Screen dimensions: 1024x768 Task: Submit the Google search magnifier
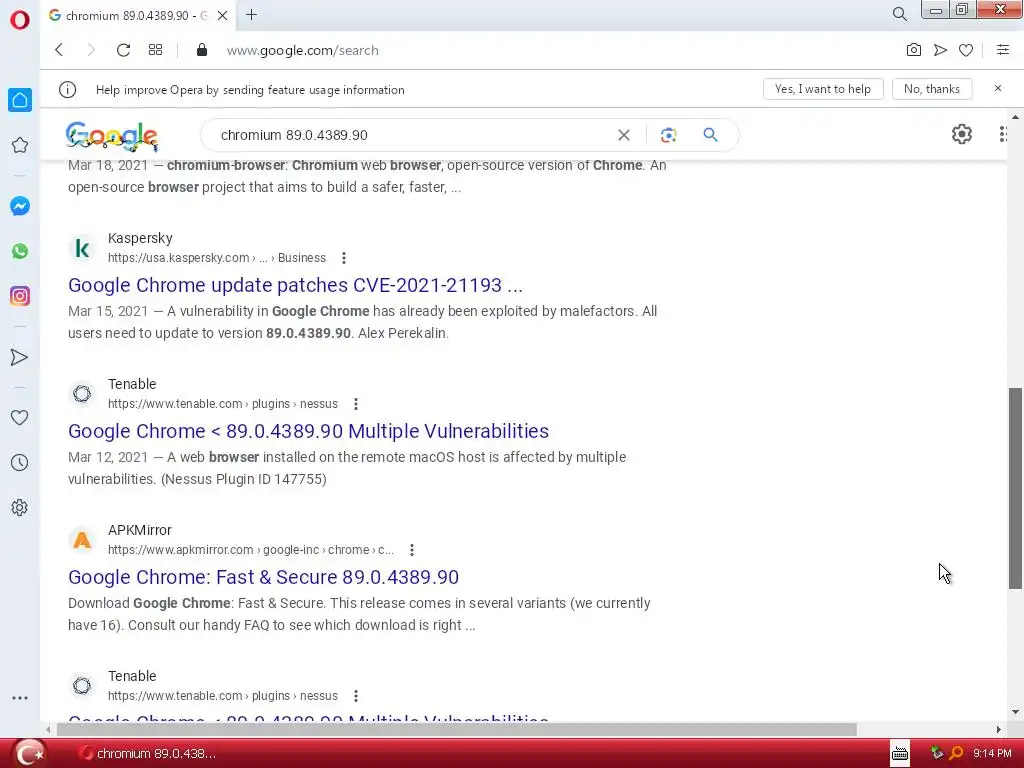click(711, 135)
